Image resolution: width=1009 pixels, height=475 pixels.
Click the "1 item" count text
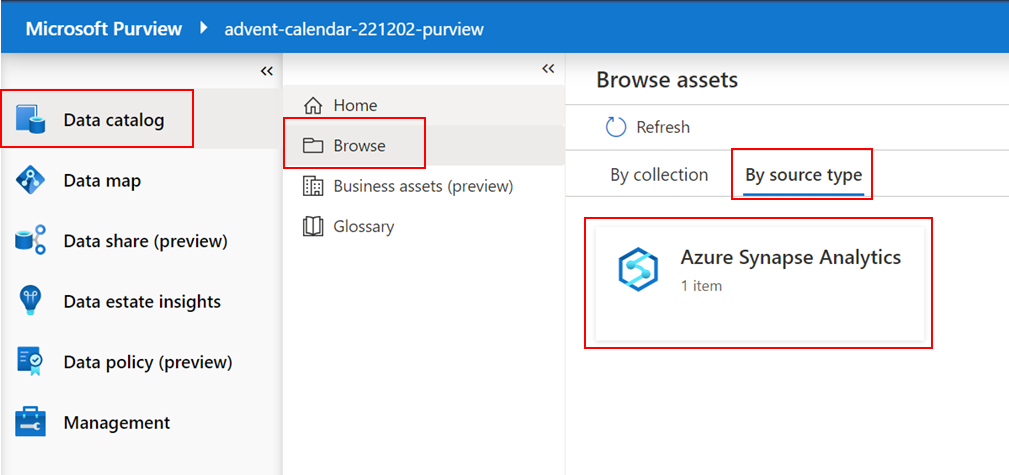coord(701,286)
